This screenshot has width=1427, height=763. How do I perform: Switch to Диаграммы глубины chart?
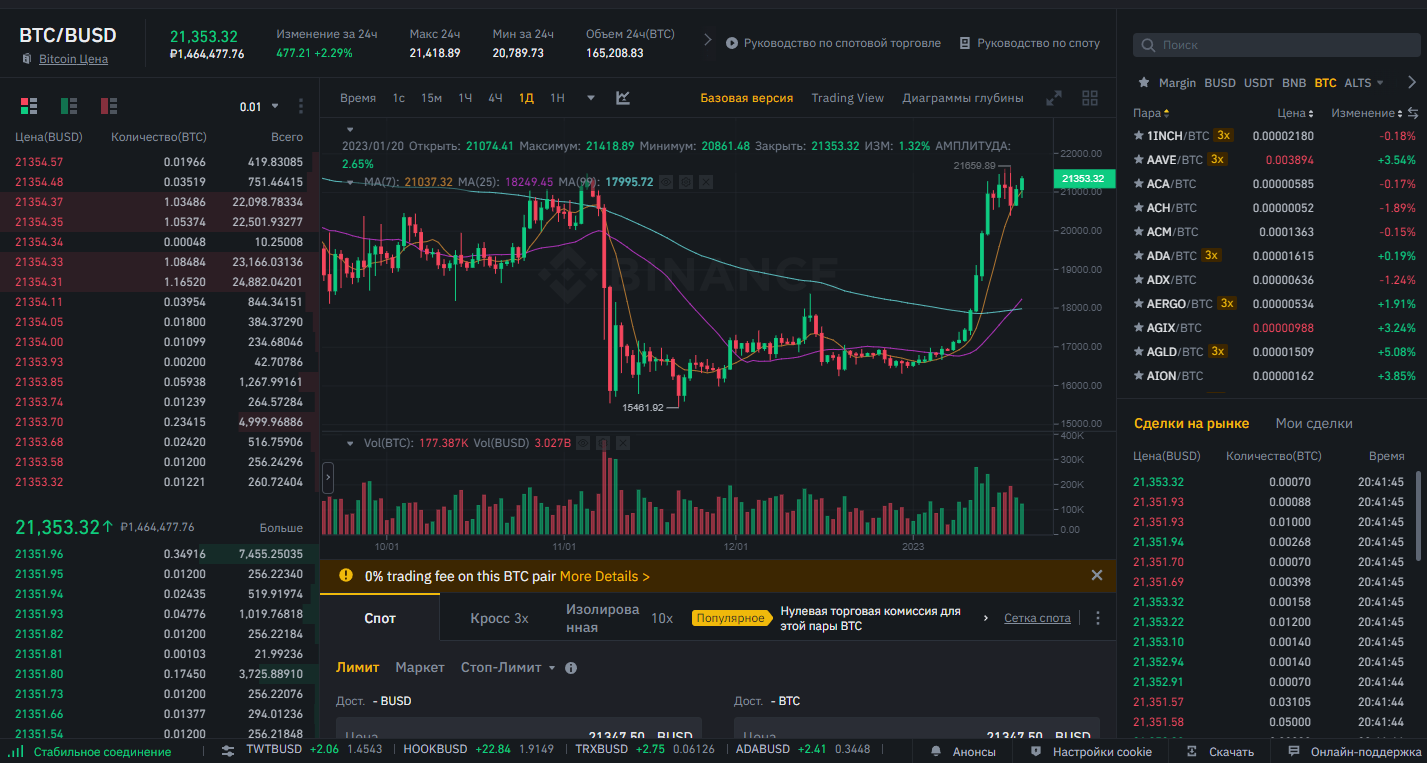pyautogui.click(x=962, y=98)
